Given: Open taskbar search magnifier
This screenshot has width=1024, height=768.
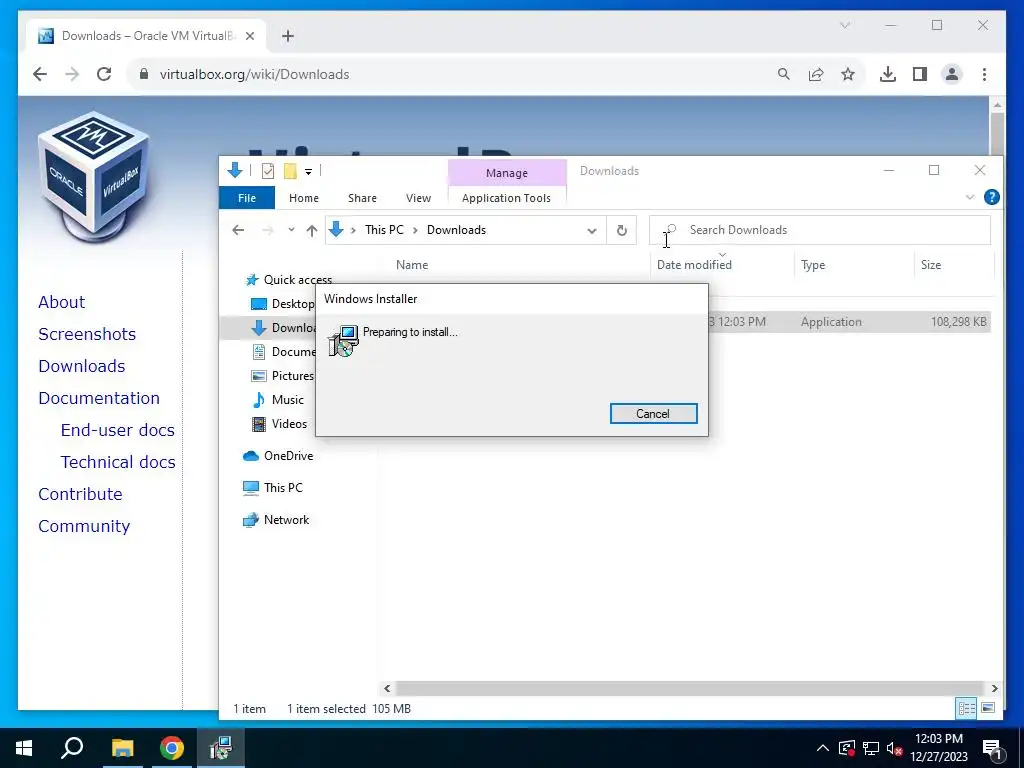Looking at the screenshot, I should click(72, 748).
